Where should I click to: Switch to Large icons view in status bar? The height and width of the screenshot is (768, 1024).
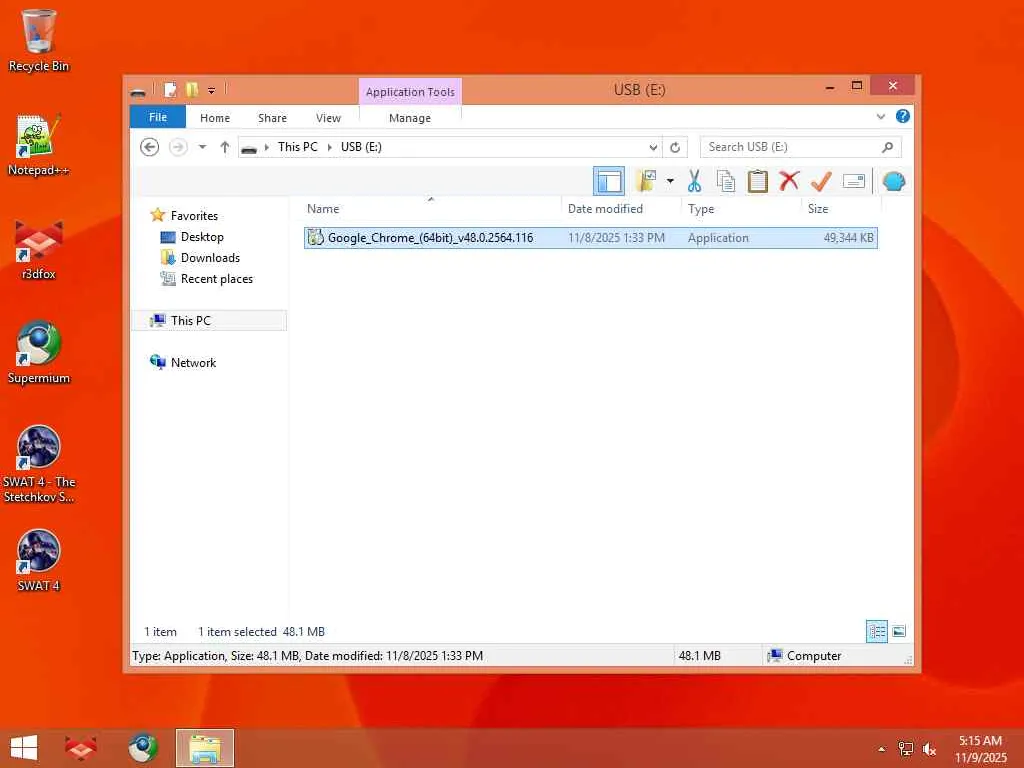pos(899,632)
